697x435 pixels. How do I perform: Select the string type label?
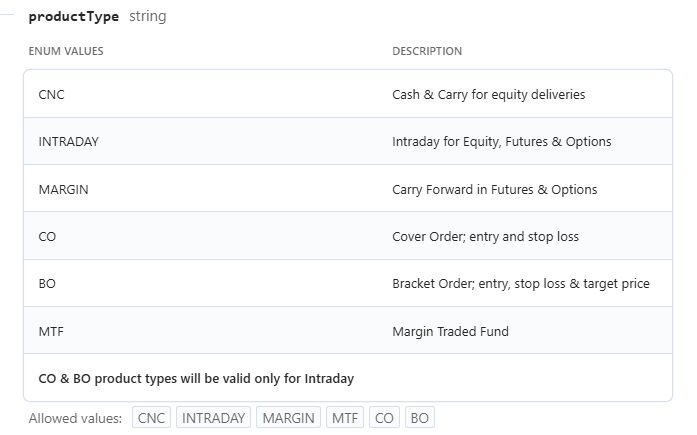[x=148, y=16]
